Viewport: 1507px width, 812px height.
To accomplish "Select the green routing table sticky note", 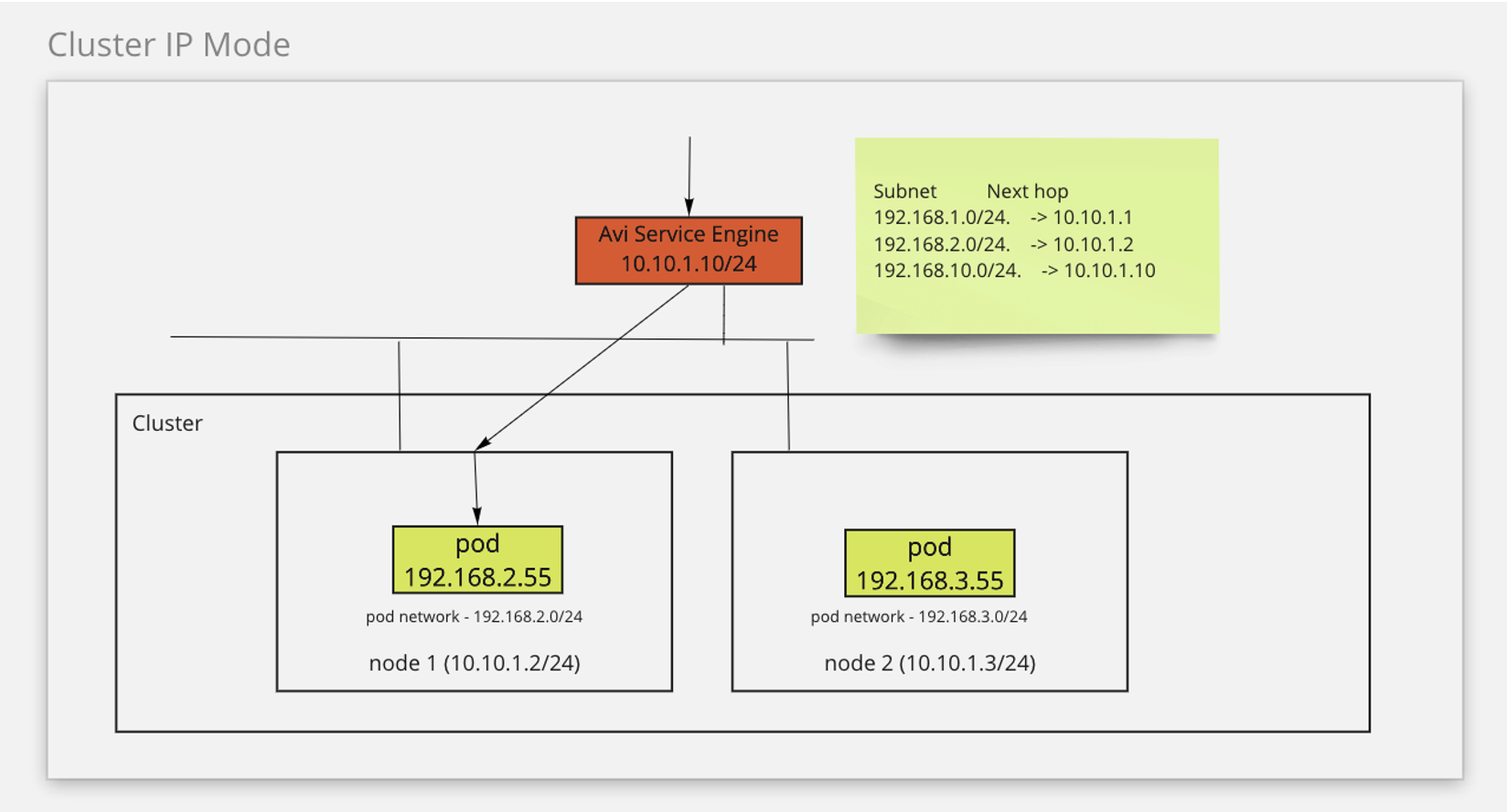I will [x=1037, y=236].
